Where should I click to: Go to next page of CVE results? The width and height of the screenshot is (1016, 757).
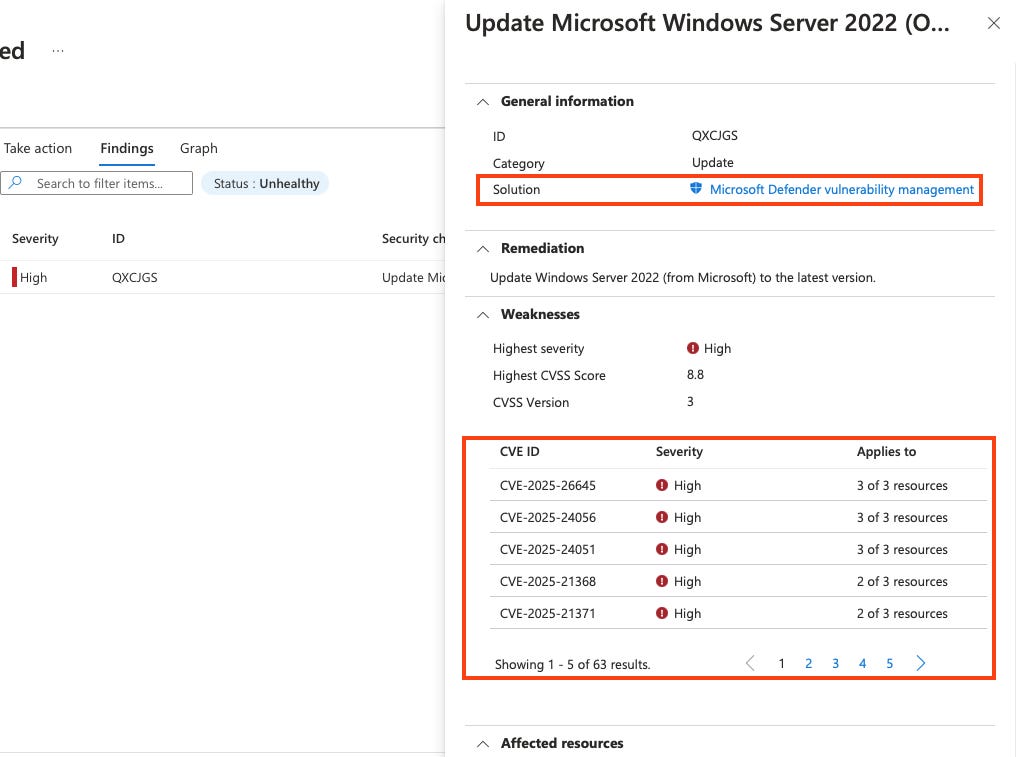pos(921,663)
